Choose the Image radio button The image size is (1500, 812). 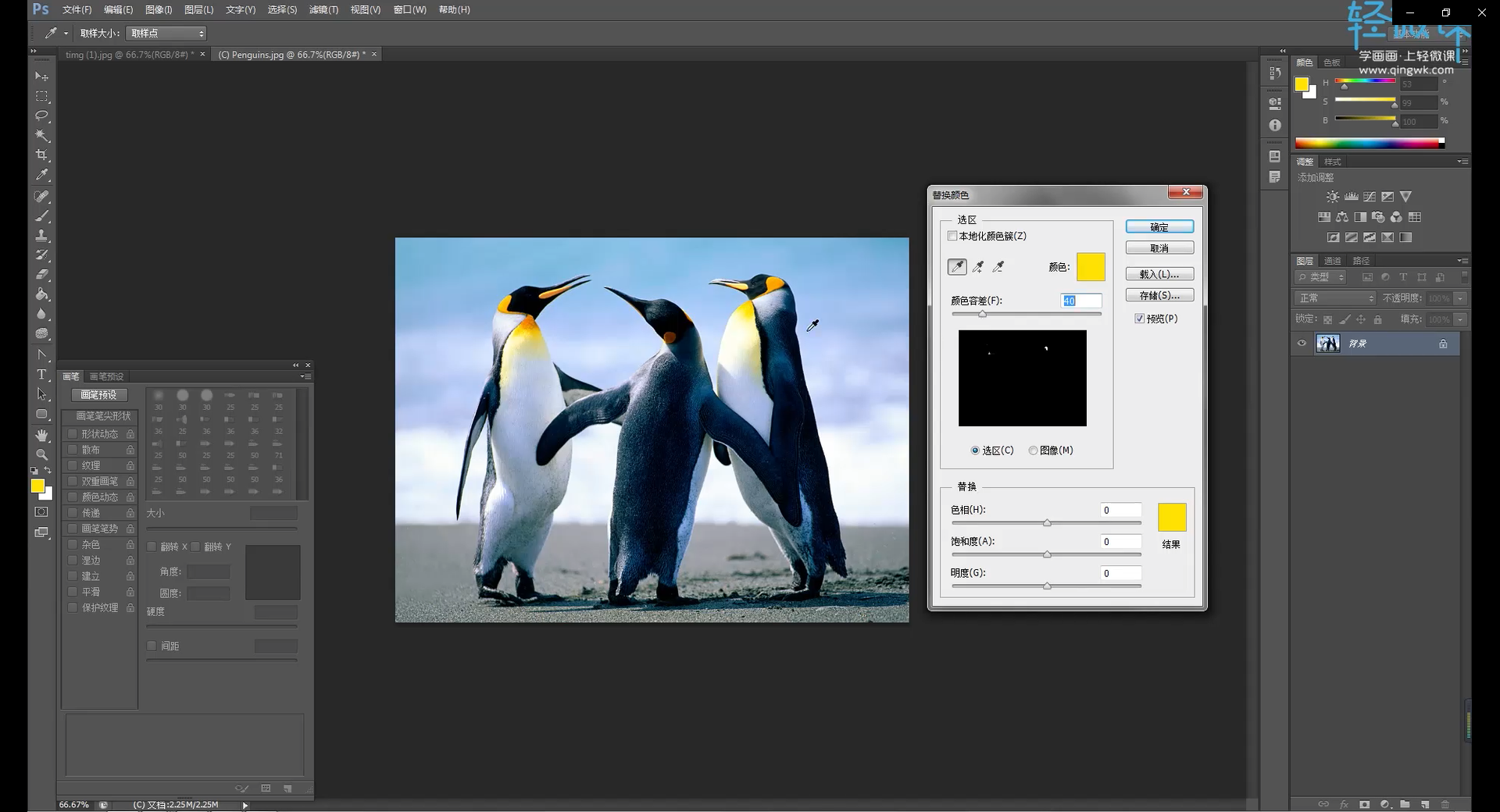pyautogui.click(x=1033, y=451)
